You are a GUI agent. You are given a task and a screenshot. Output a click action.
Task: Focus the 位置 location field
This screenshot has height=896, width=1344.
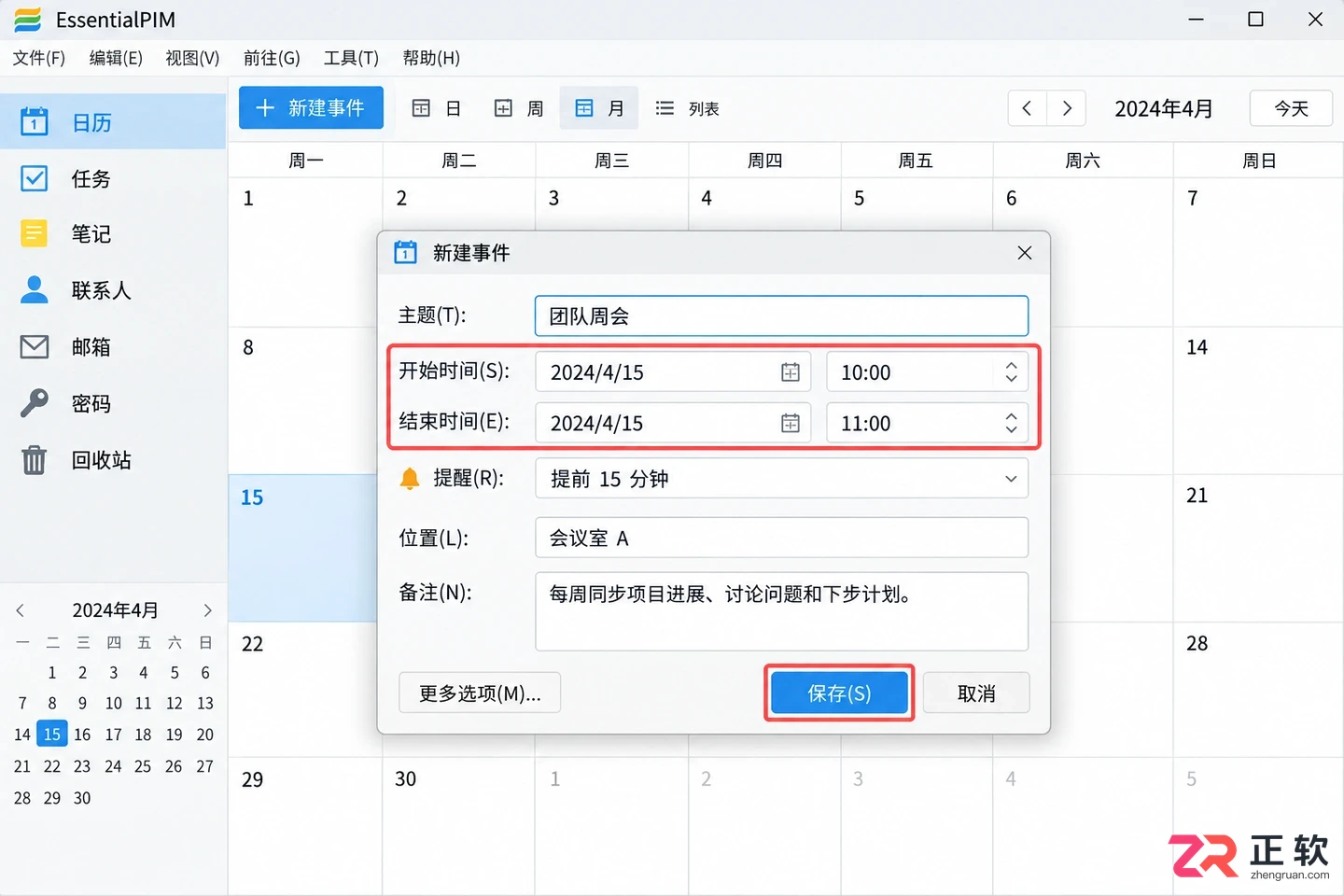click(781, 538)
